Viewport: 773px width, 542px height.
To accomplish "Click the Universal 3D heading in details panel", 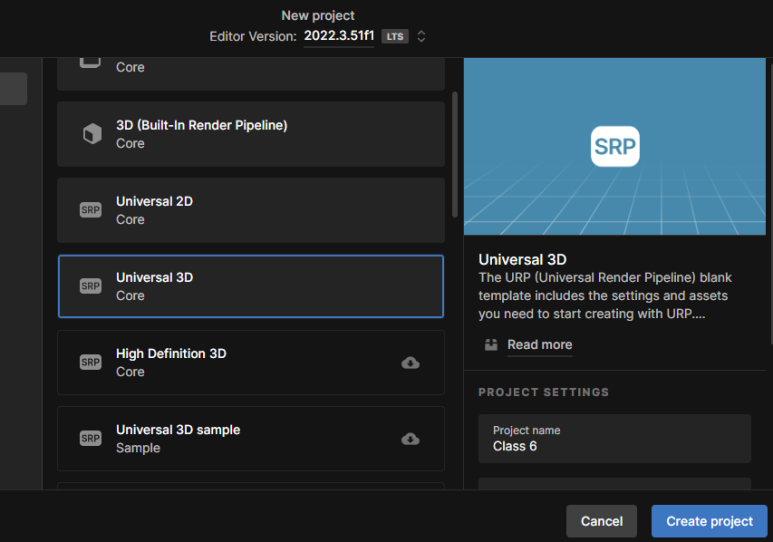I will (523, 259).
